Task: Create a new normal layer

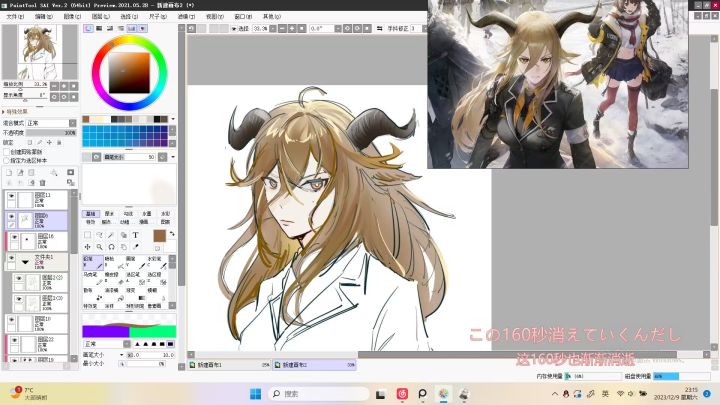Action: click(x=9, y=173)
